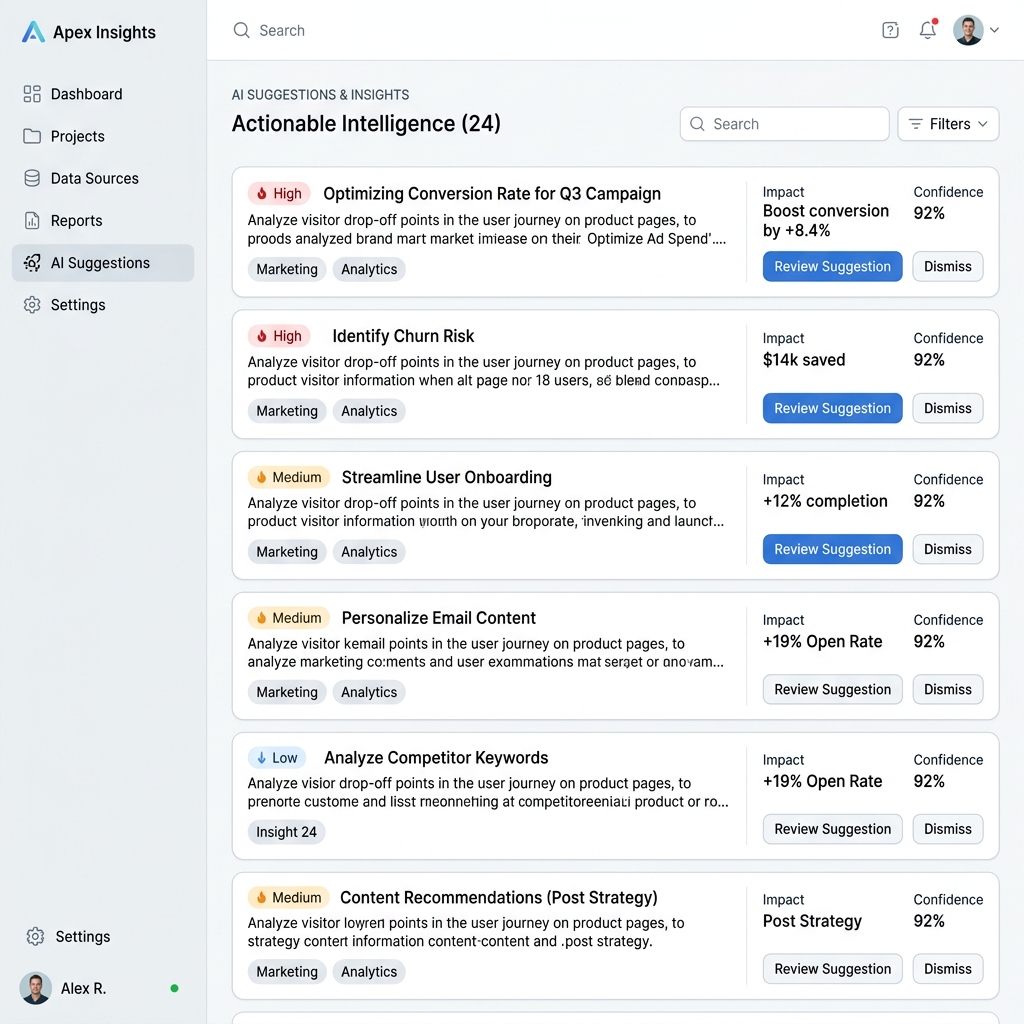Click the AI Suggestions sparkle icon
The height and width of the screenshot is (1024, 1024).
coord(32,263)
